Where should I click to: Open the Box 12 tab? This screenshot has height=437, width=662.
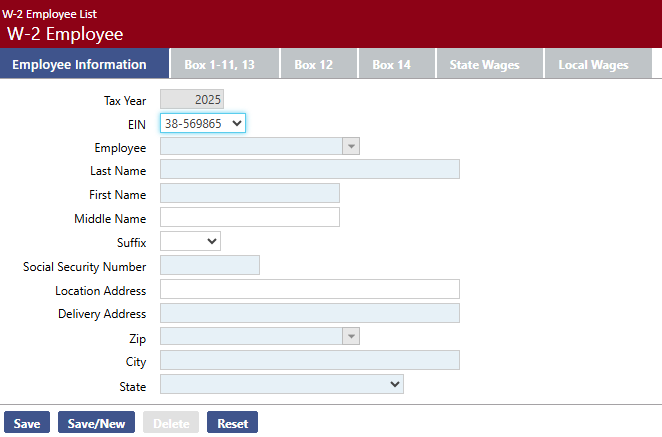pyautogui.click(x=313, y=65)
